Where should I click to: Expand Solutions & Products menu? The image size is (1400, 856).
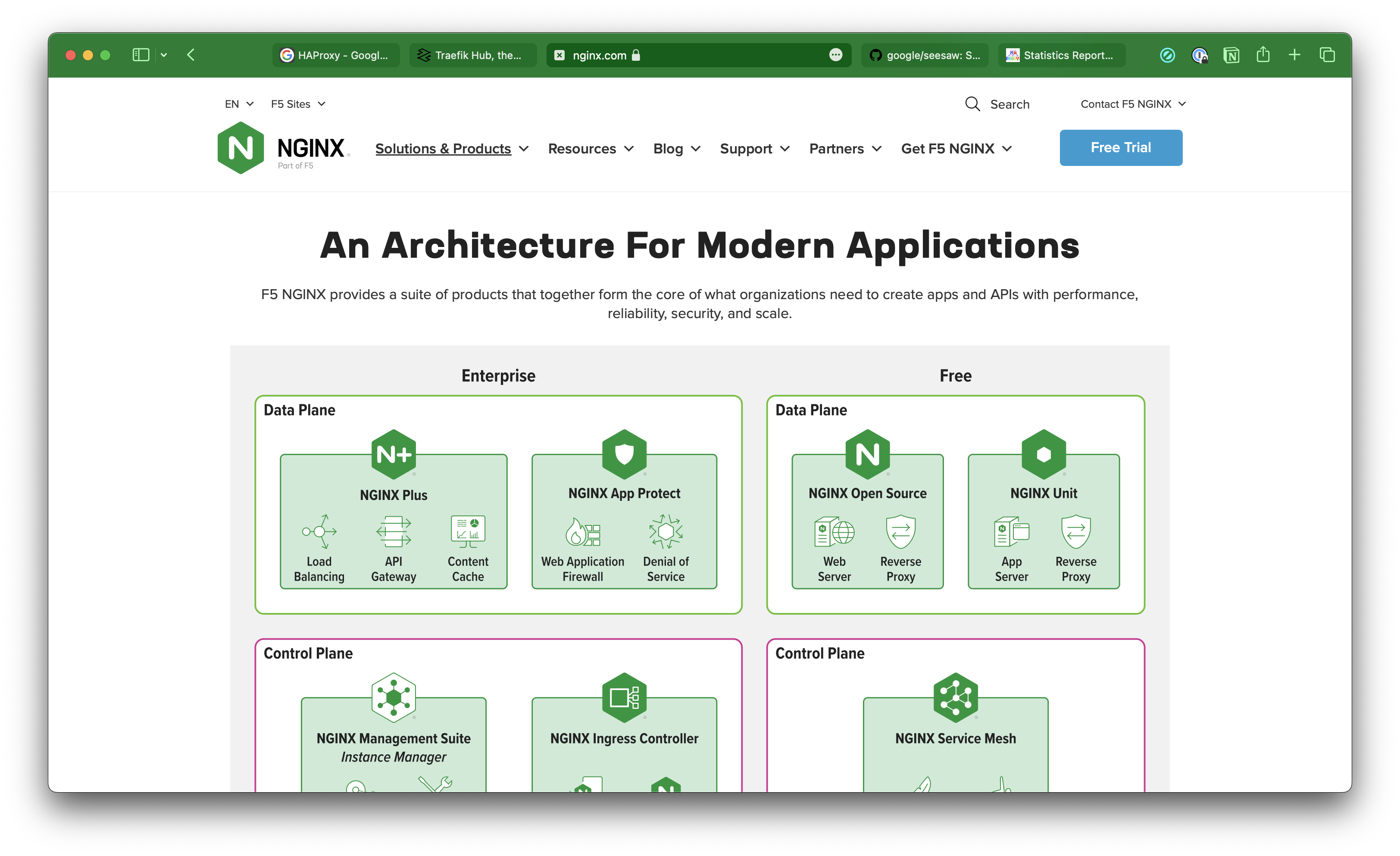point(452,148)
